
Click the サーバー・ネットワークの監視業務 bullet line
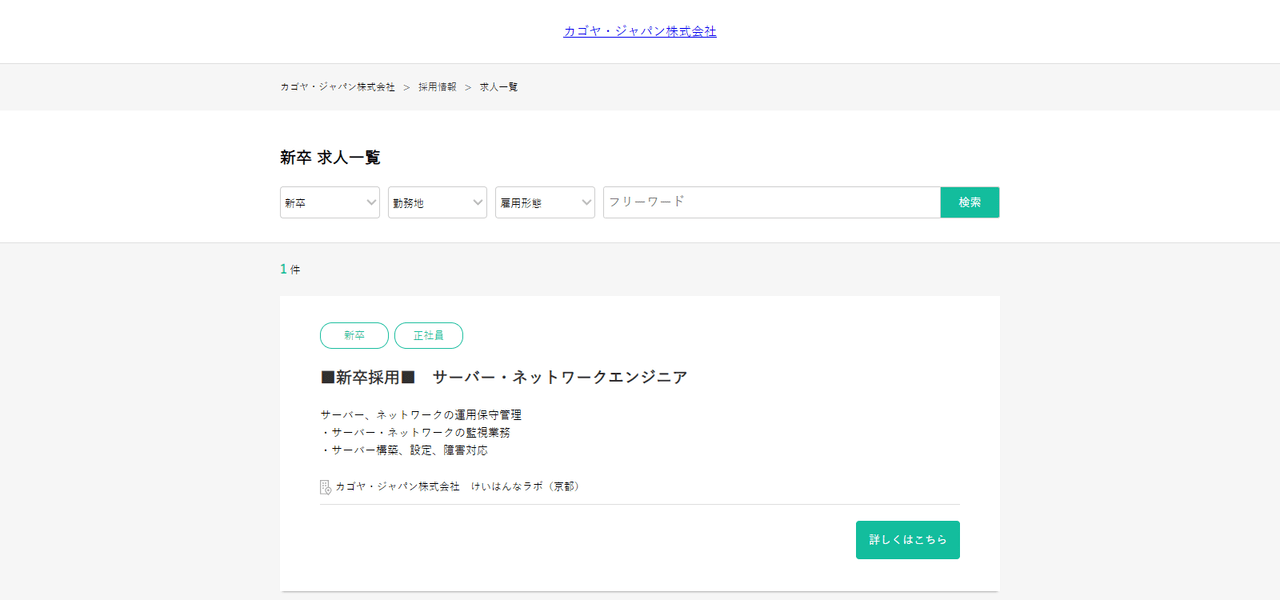(415, 433)
